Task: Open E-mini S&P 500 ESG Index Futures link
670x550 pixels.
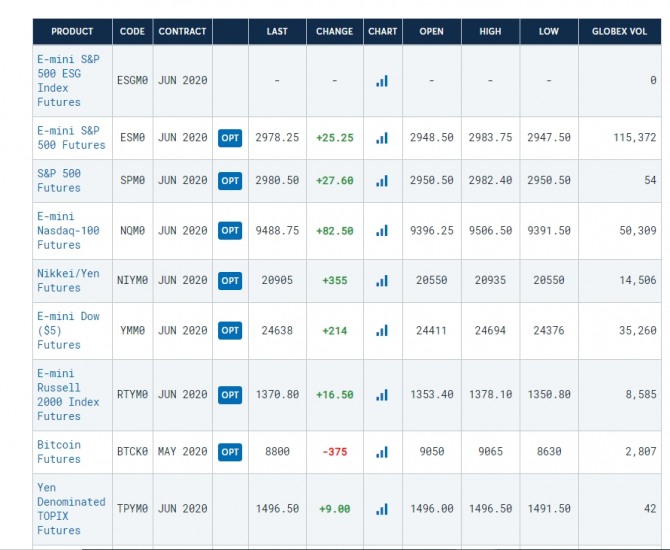Action: (68, 81)
